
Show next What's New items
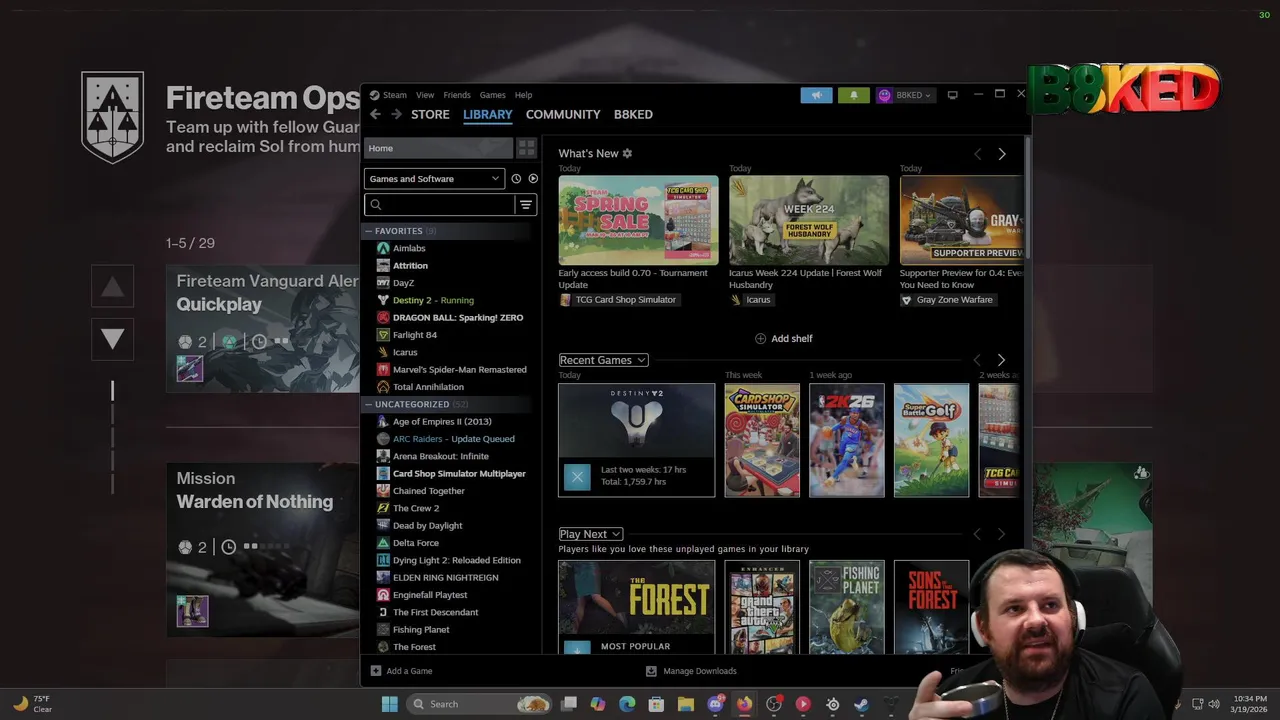tap(1002, 154)
